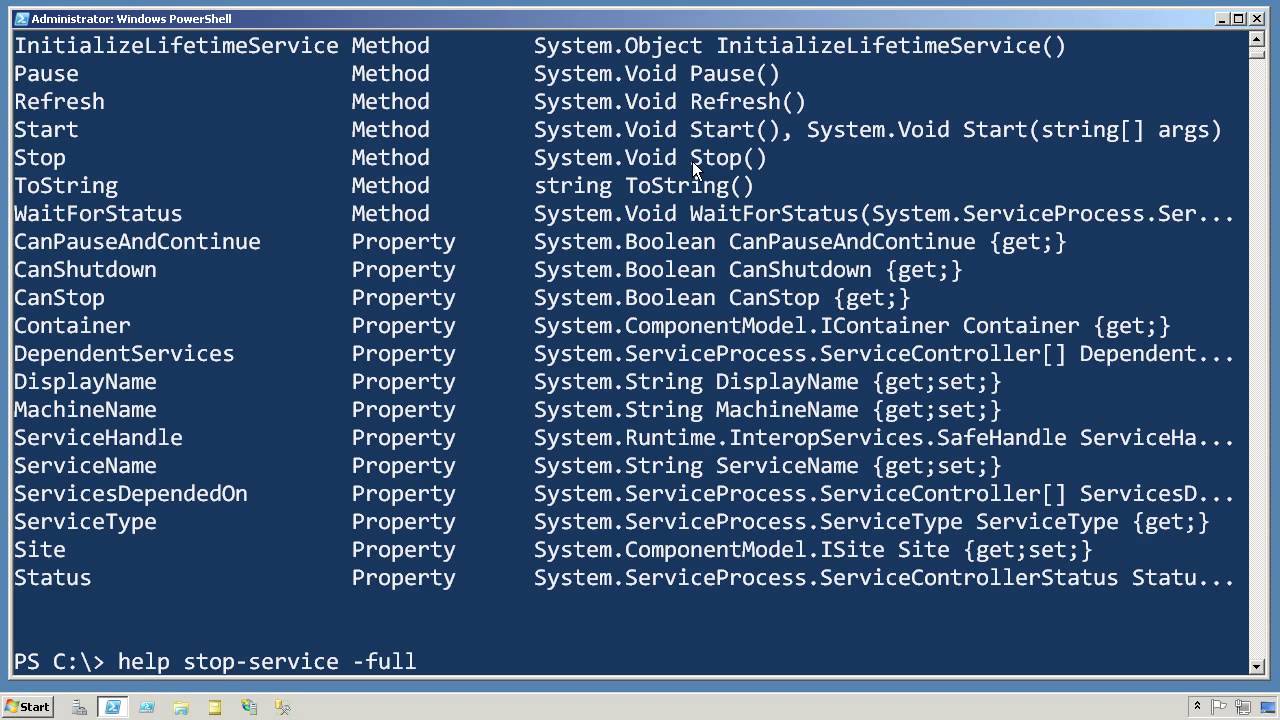Click the vertical scrollbar thumb
1280x720 pixels.
click(1257, 53)
